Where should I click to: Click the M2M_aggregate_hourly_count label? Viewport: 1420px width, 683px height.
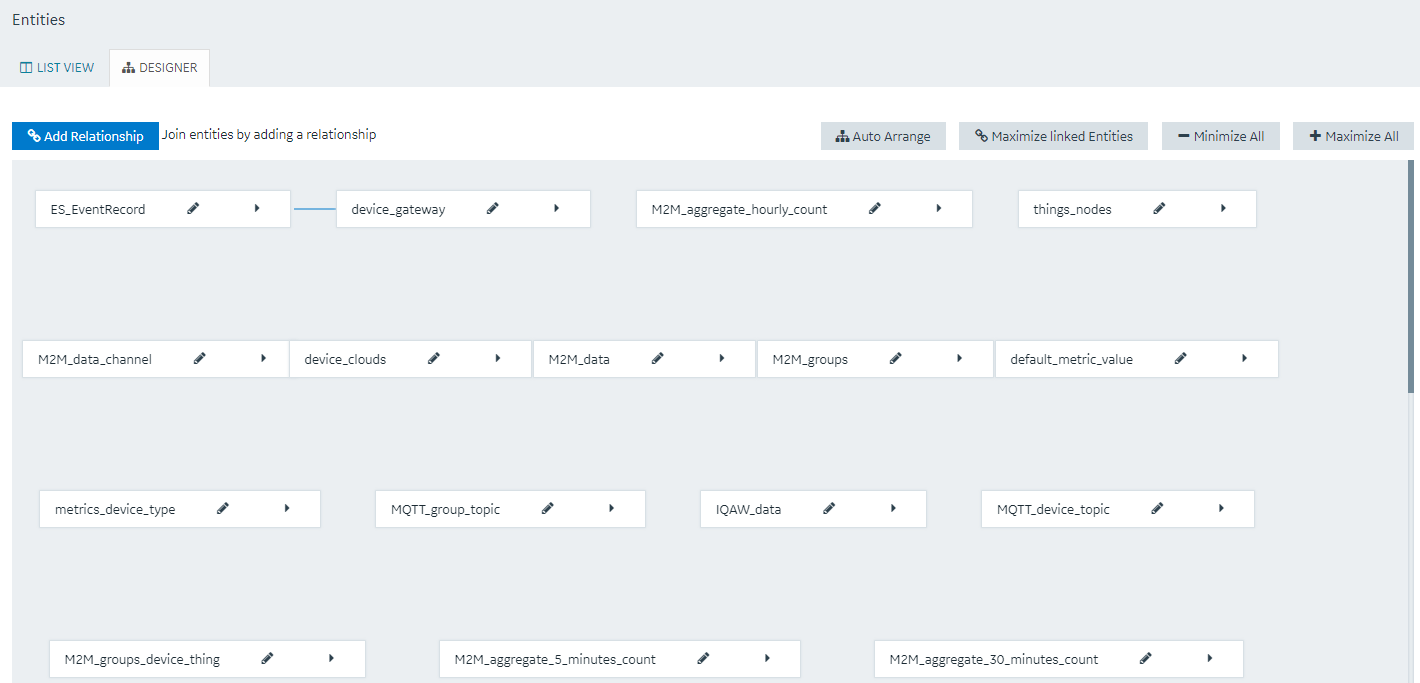[739, 210]
